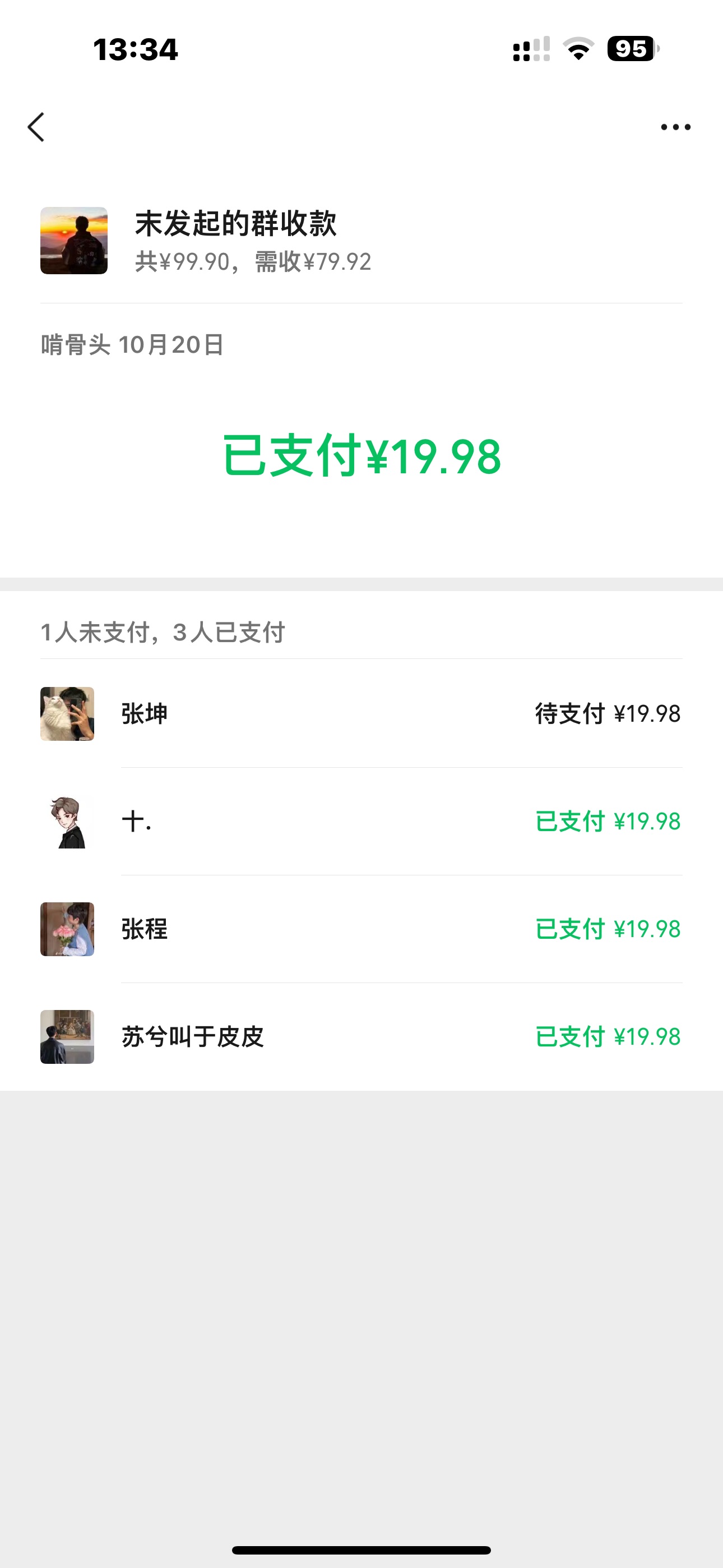
Task: Tap 张程's flower avatar
Action: tap(67, 929)
